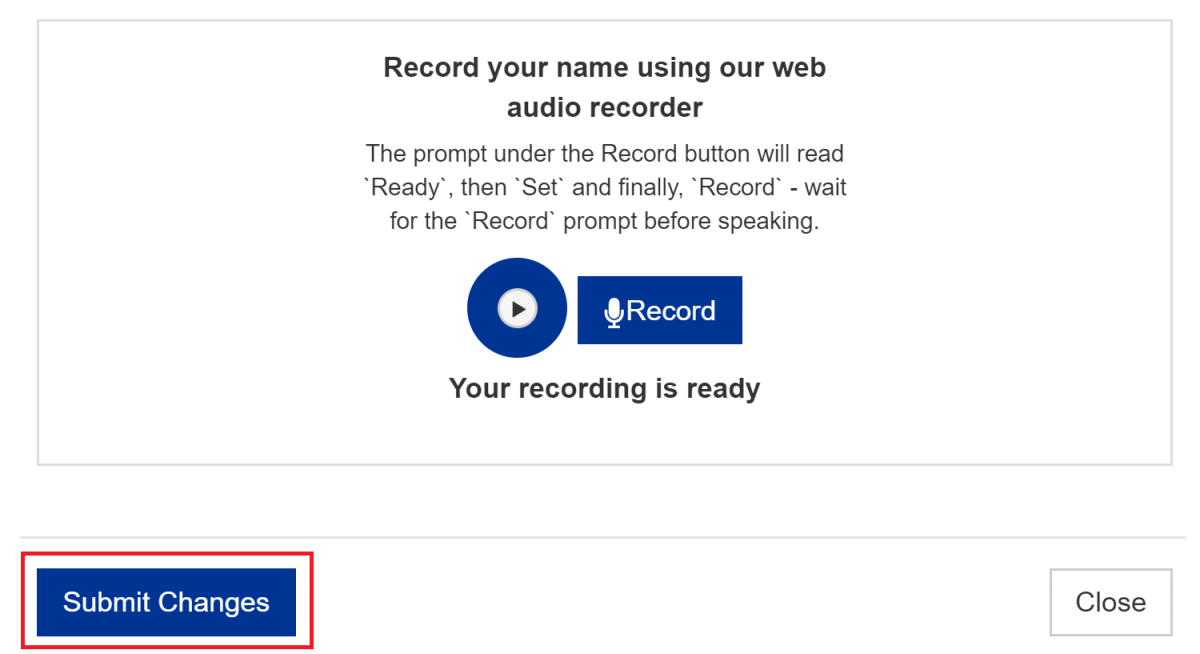Submit Changes to save the recording

[166, 602]
